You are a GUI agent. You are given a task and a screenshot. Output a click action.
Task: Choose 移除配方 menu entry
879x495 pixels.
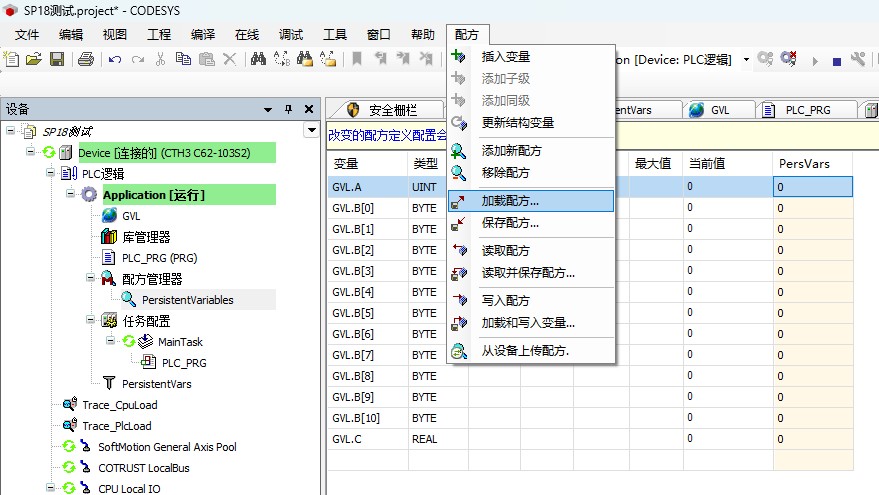tap(531, 173)
